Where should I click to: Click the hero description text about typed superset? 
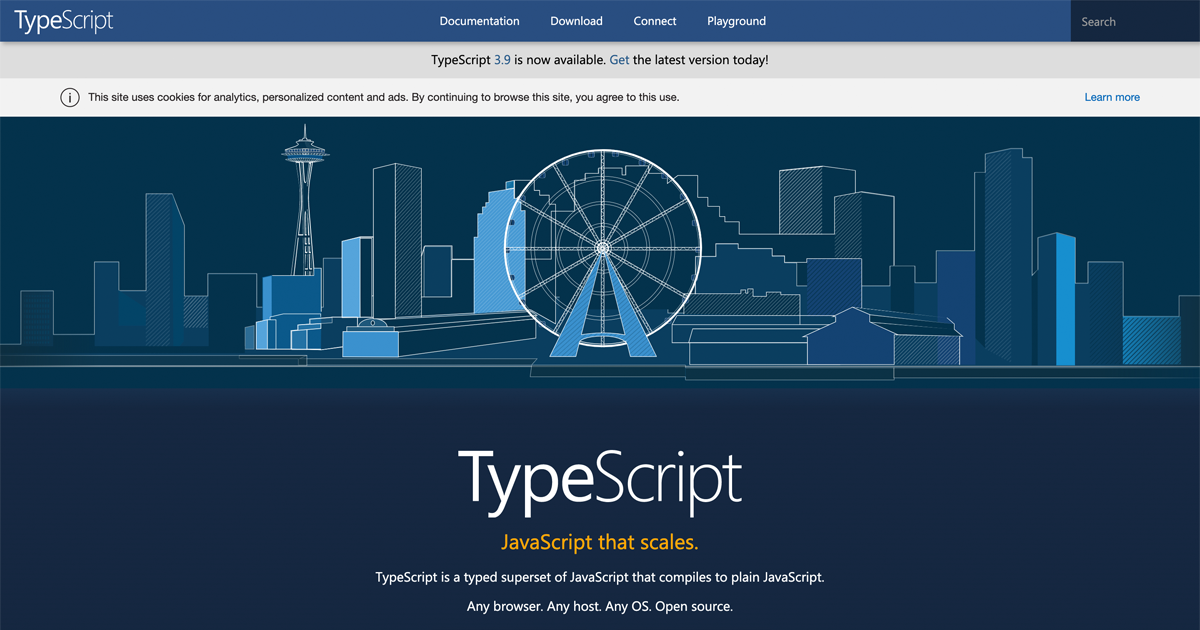pyautogui.click(x=600, y=577)
